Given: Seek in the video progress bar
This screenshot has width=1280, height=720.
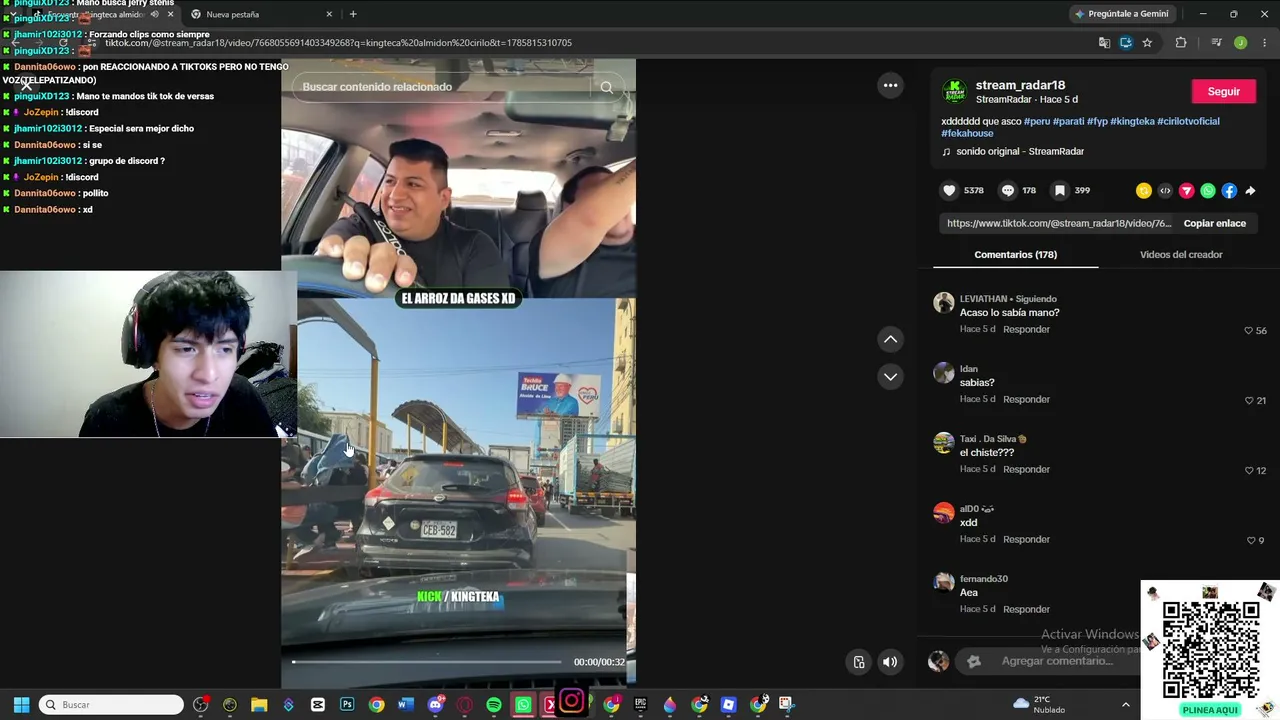Looking at the screenshot, I should (426, 662).
